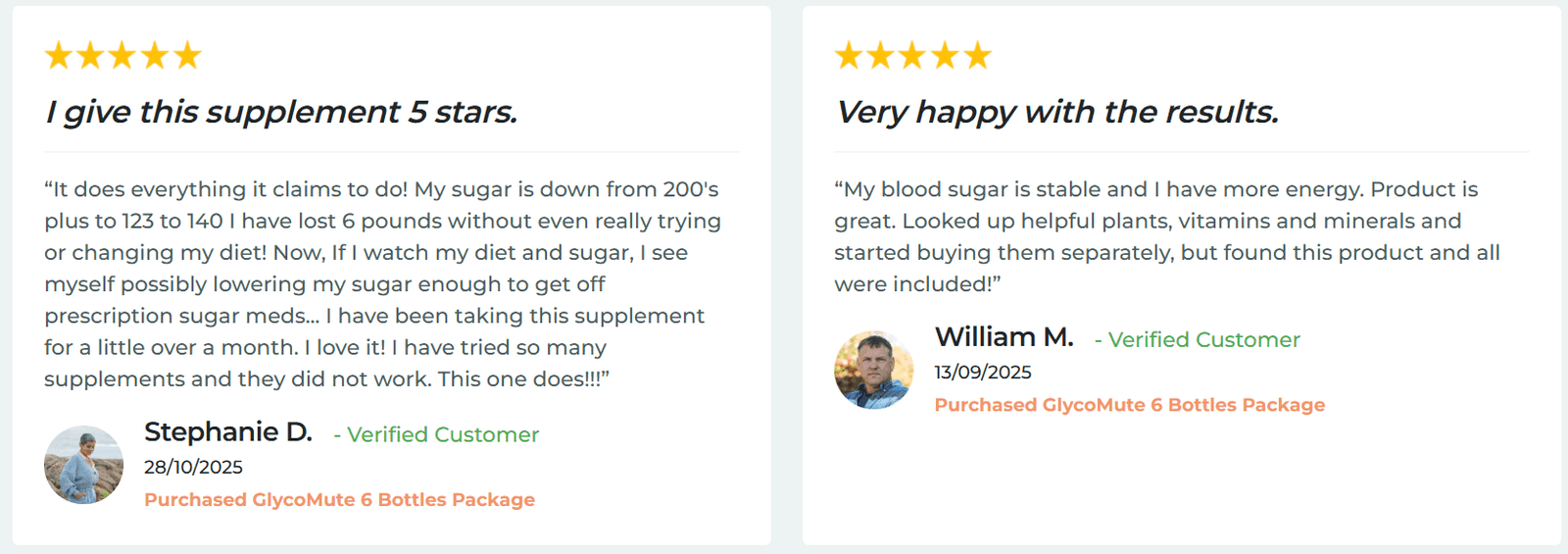Open Stephanie's 'Purchased GlycoMute 6 Bottles Package' link
This screenshot has height=554, width=1568.
[x=339, y=500]
